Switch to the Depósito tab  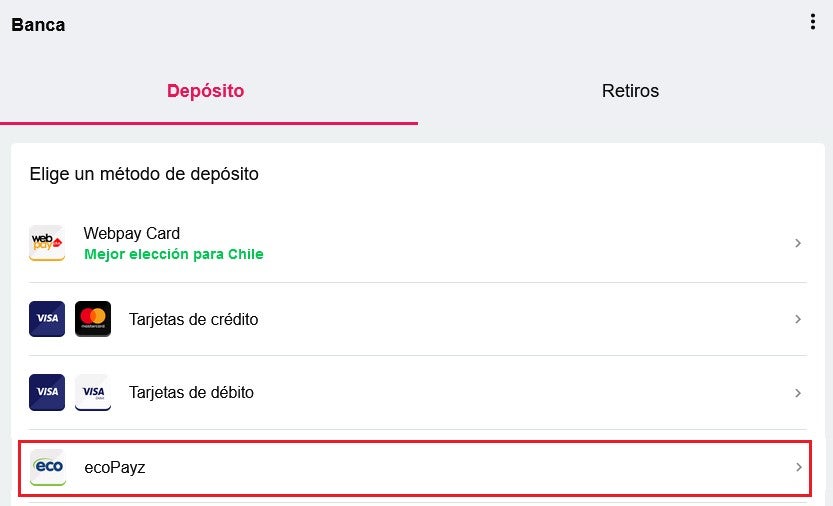coord(206,91)
